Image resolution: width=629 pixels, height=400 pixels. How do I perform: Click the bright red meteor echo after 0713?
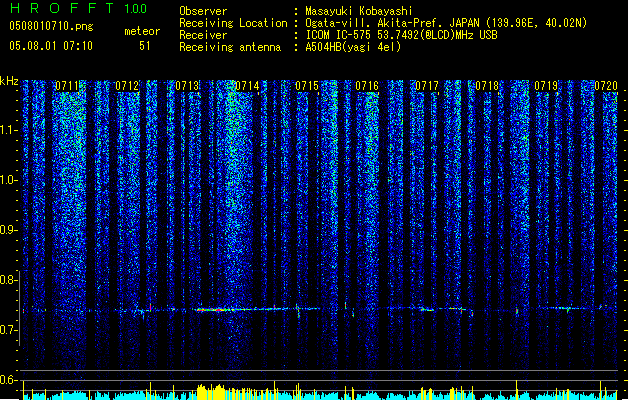pyautogui.click(x=211, y=310)
